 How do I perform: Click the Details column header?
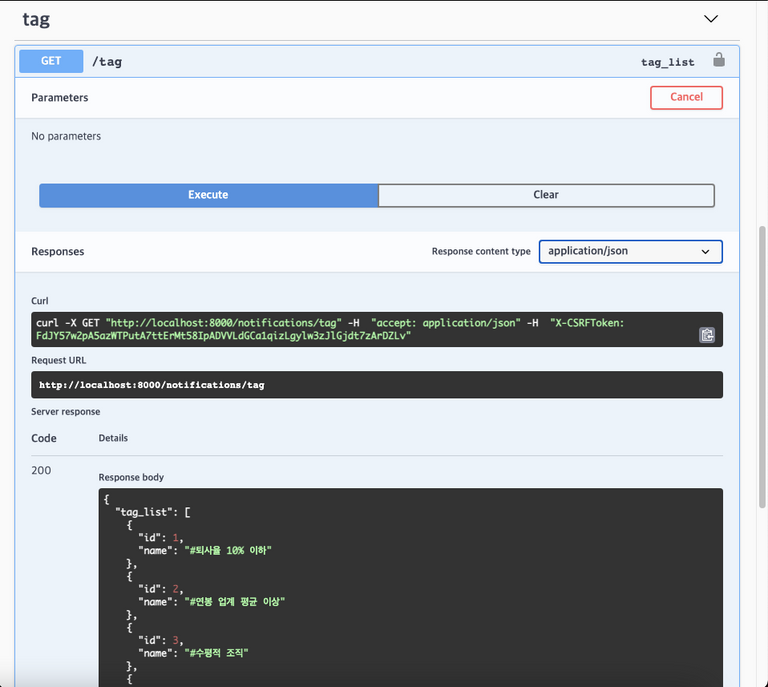(x=113, y=438)
